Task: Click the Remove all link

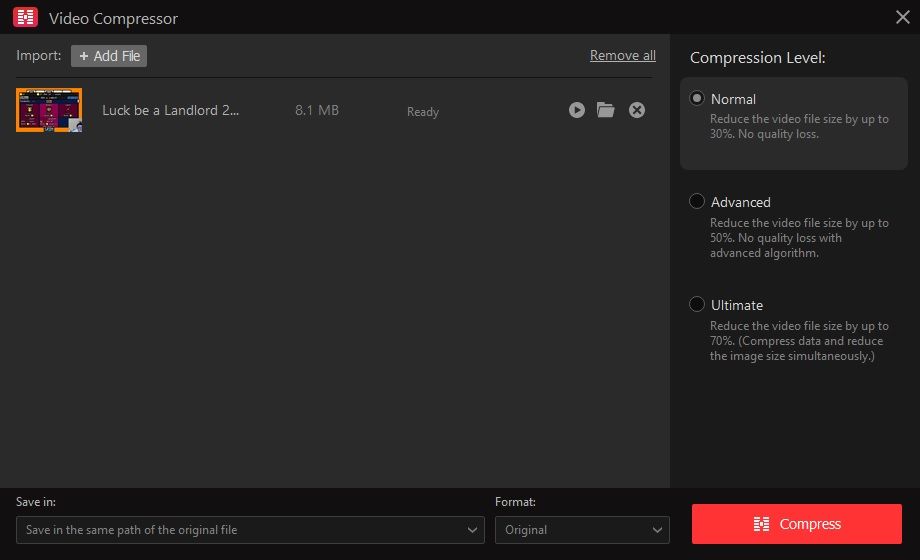Action: 623,55
